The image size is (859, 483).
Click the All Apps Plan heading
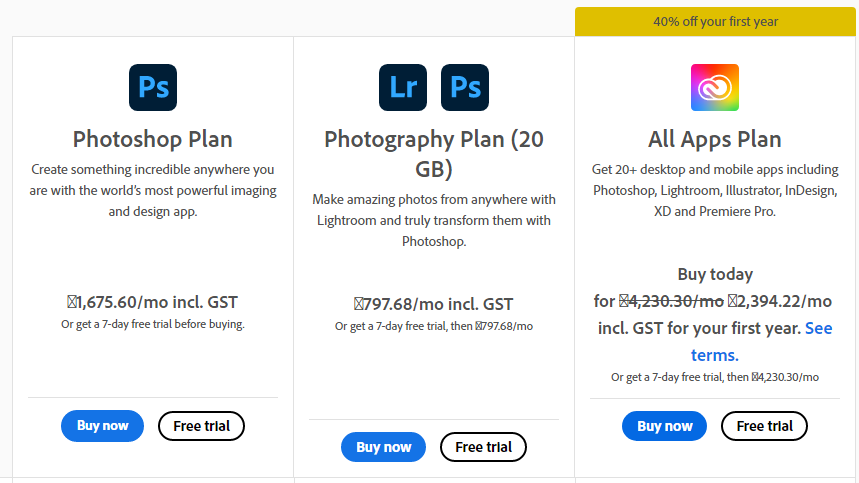[x=715, y=139]
